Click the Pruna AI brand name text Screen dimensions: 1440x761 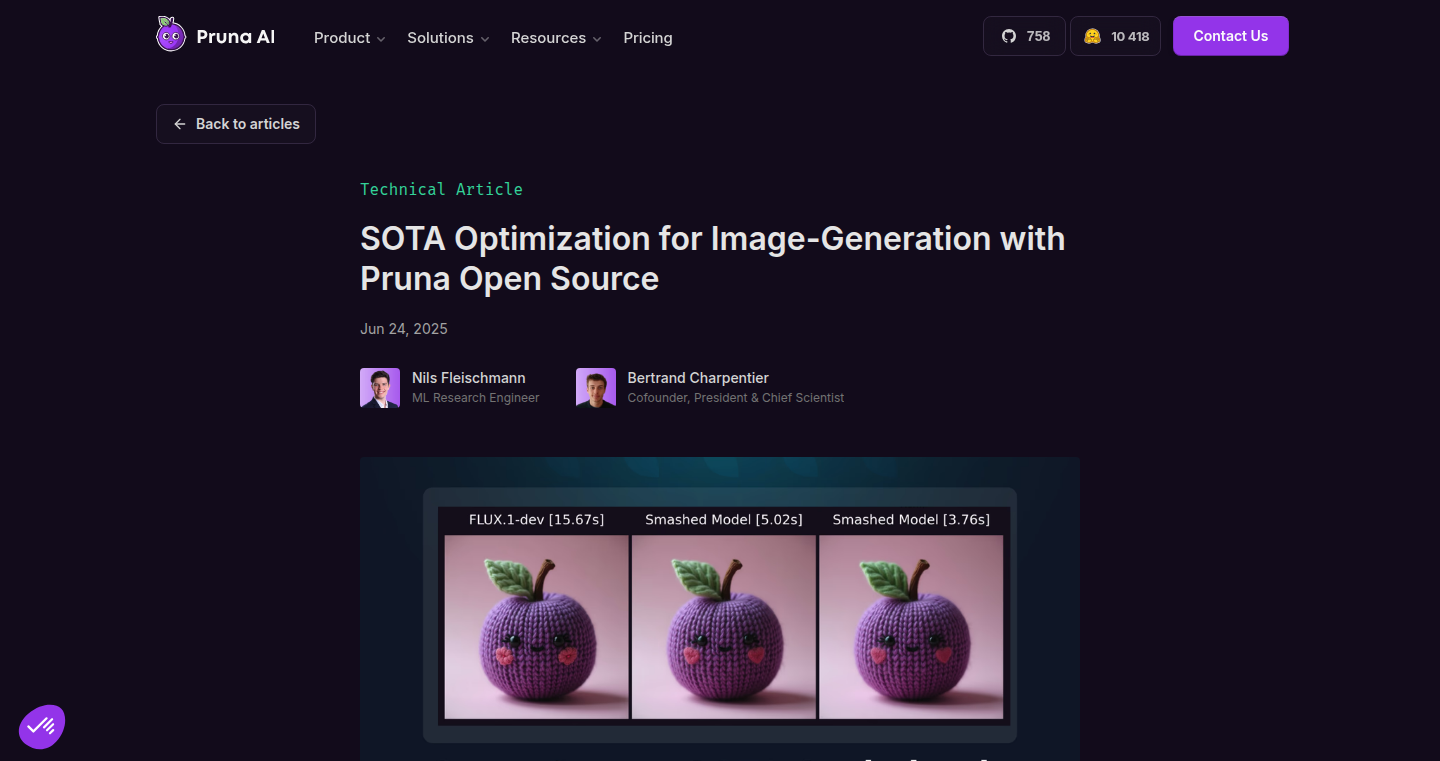(236, 37)
